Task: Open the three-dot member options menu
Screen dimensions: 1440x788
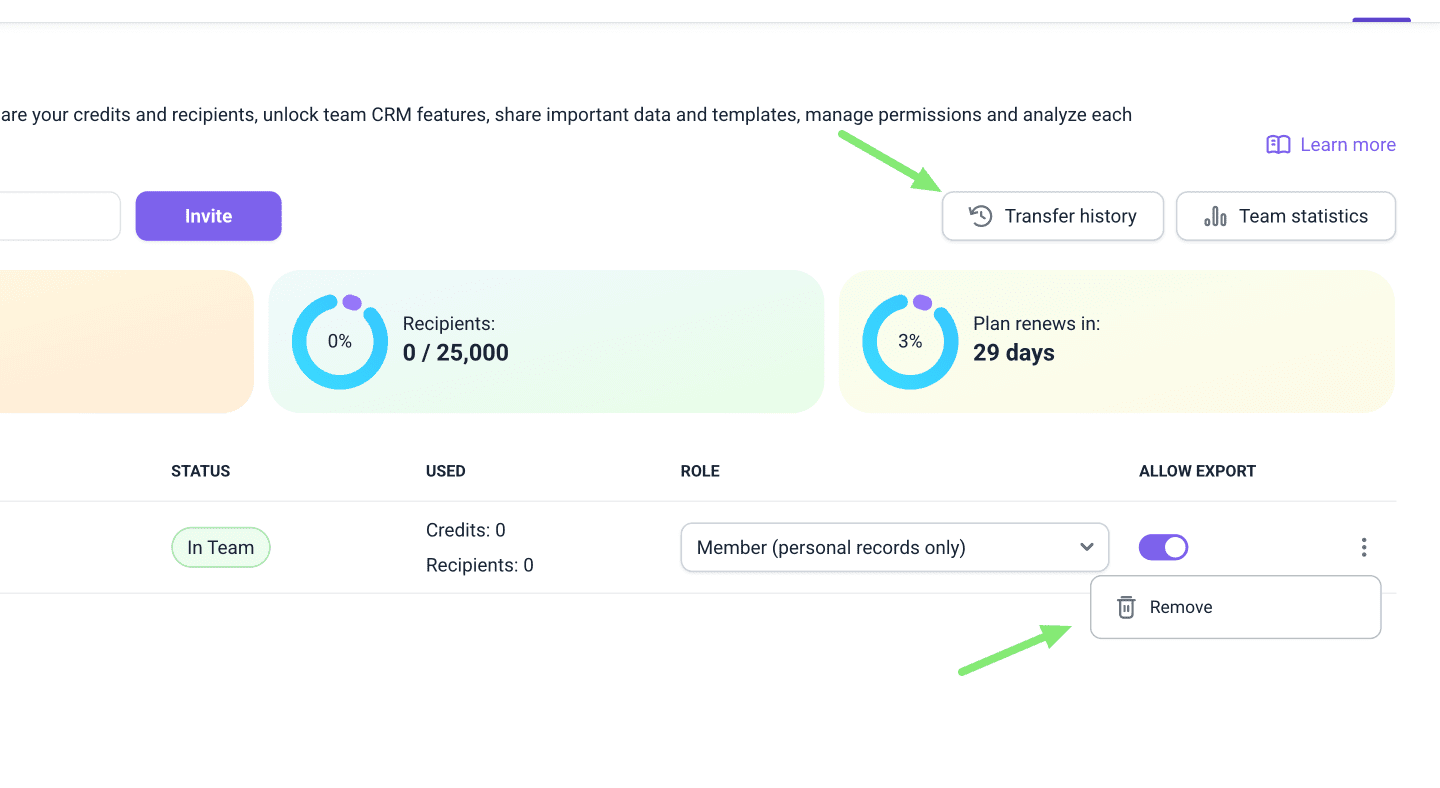Action: [1363, 547]
